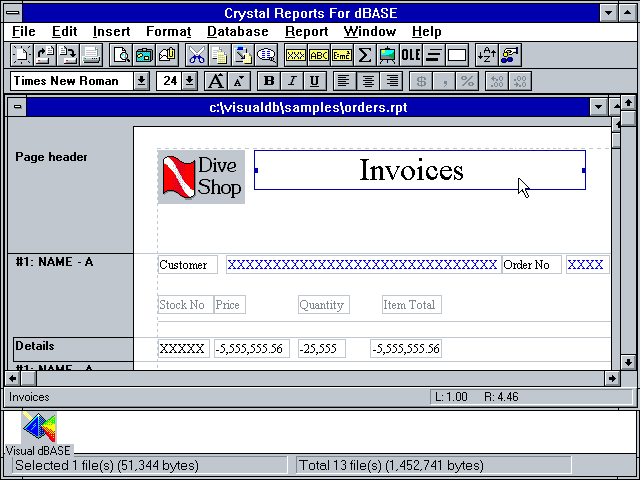Open Print Preview magnifier icon
This screenshot has height=480, width=640.
(x=121, y=55)
